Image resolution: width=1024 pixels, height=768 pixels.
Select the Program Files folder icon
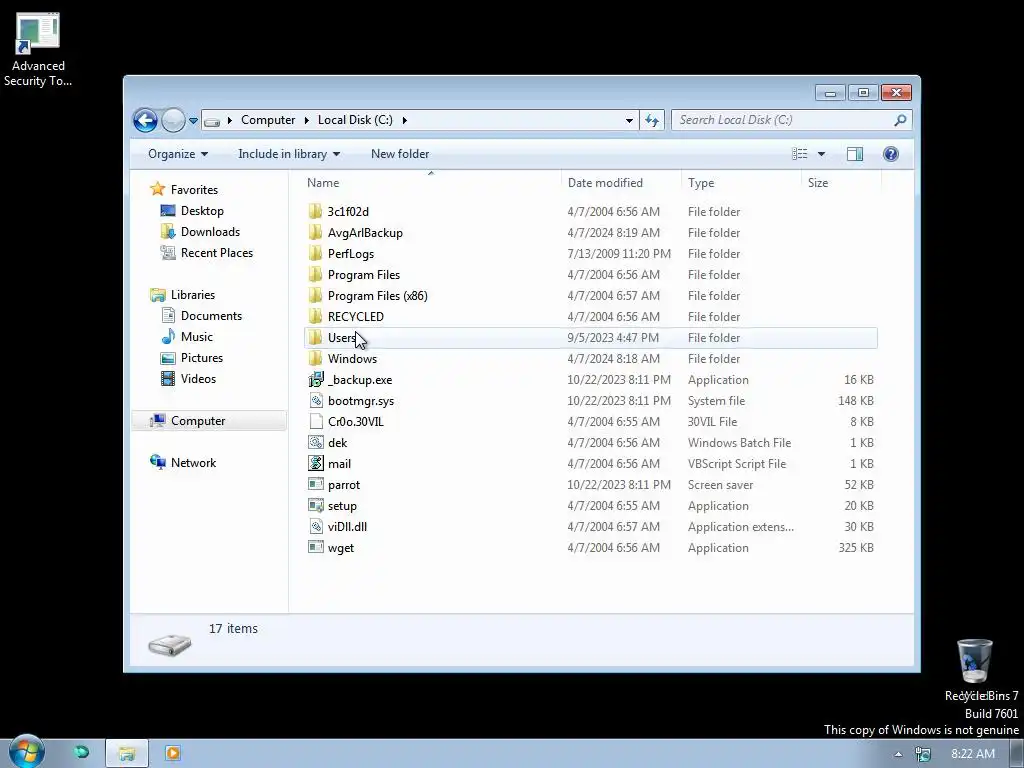pyautogui.click(x=315, y=275)
